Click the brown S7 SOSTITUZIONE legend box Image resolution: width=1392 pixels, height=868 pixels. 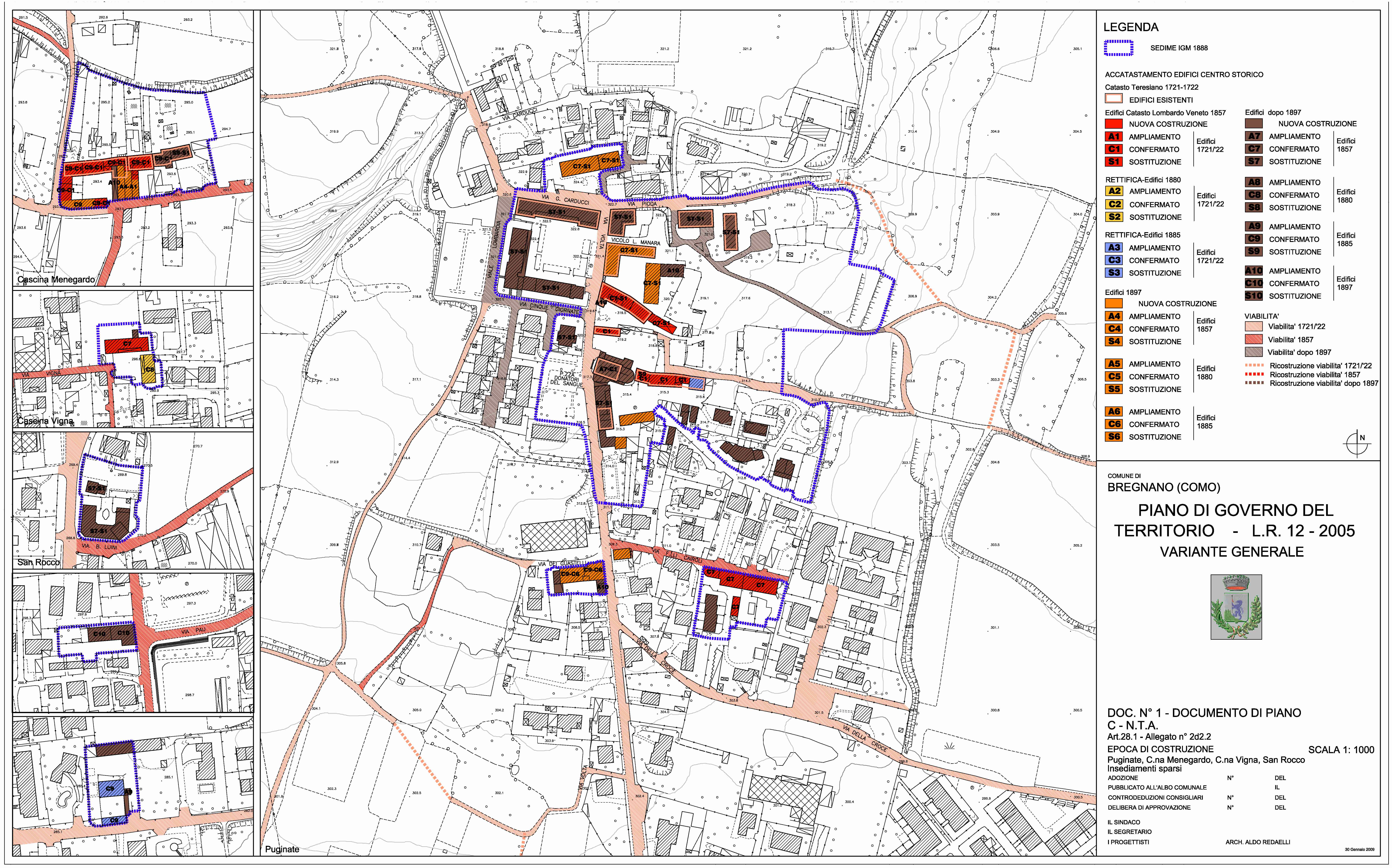pos(1254,161)
